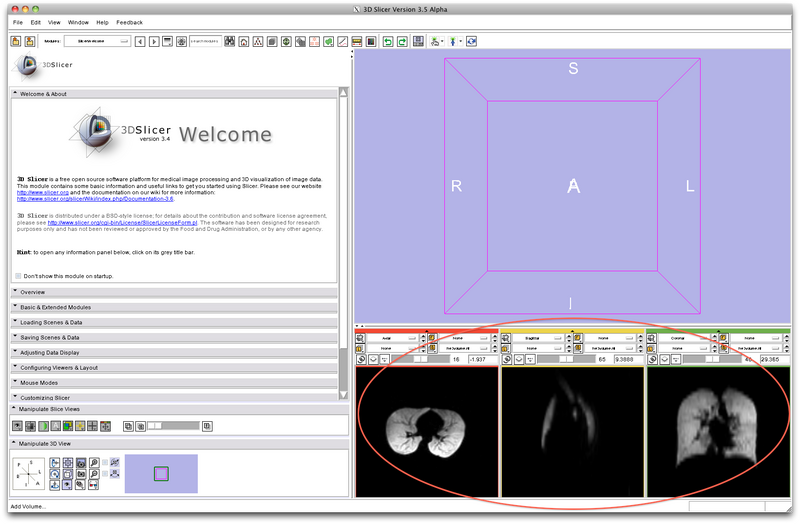
Task: Collapse the Manipulate 3D View panel
Action: [179, 444]
